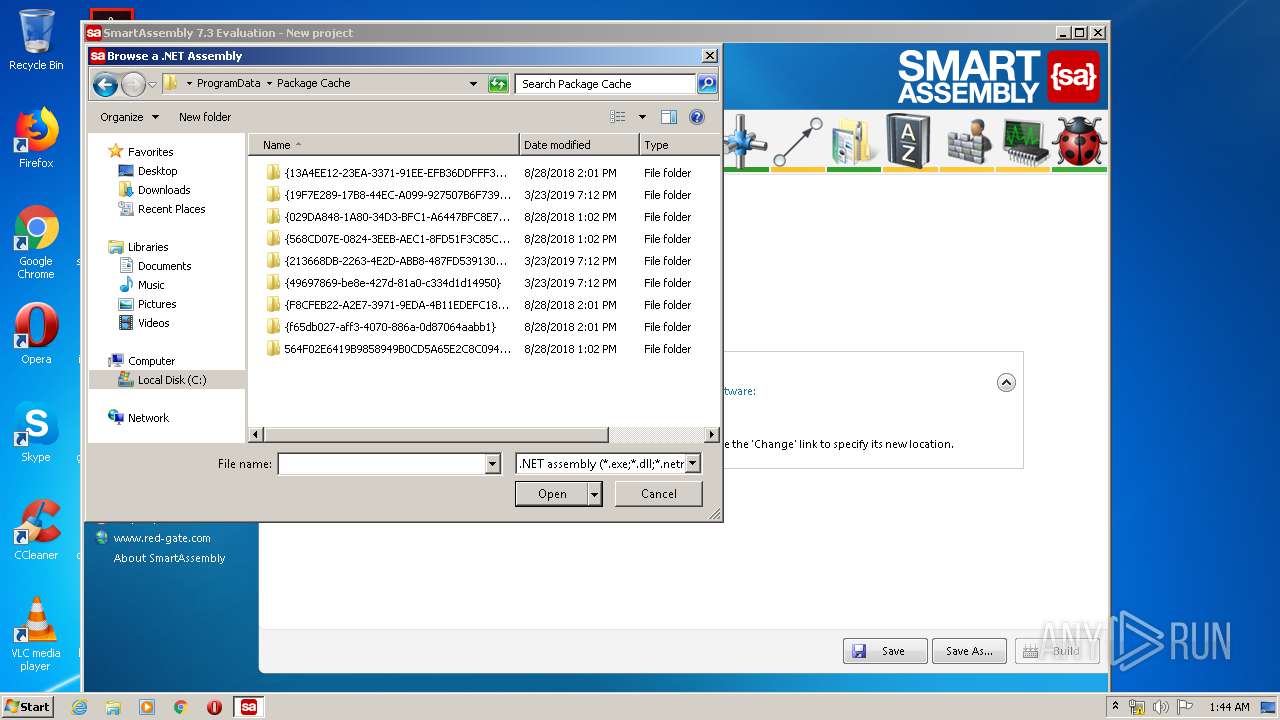Click the SmartAssembly taskbar button

click(x=248, y=707)
